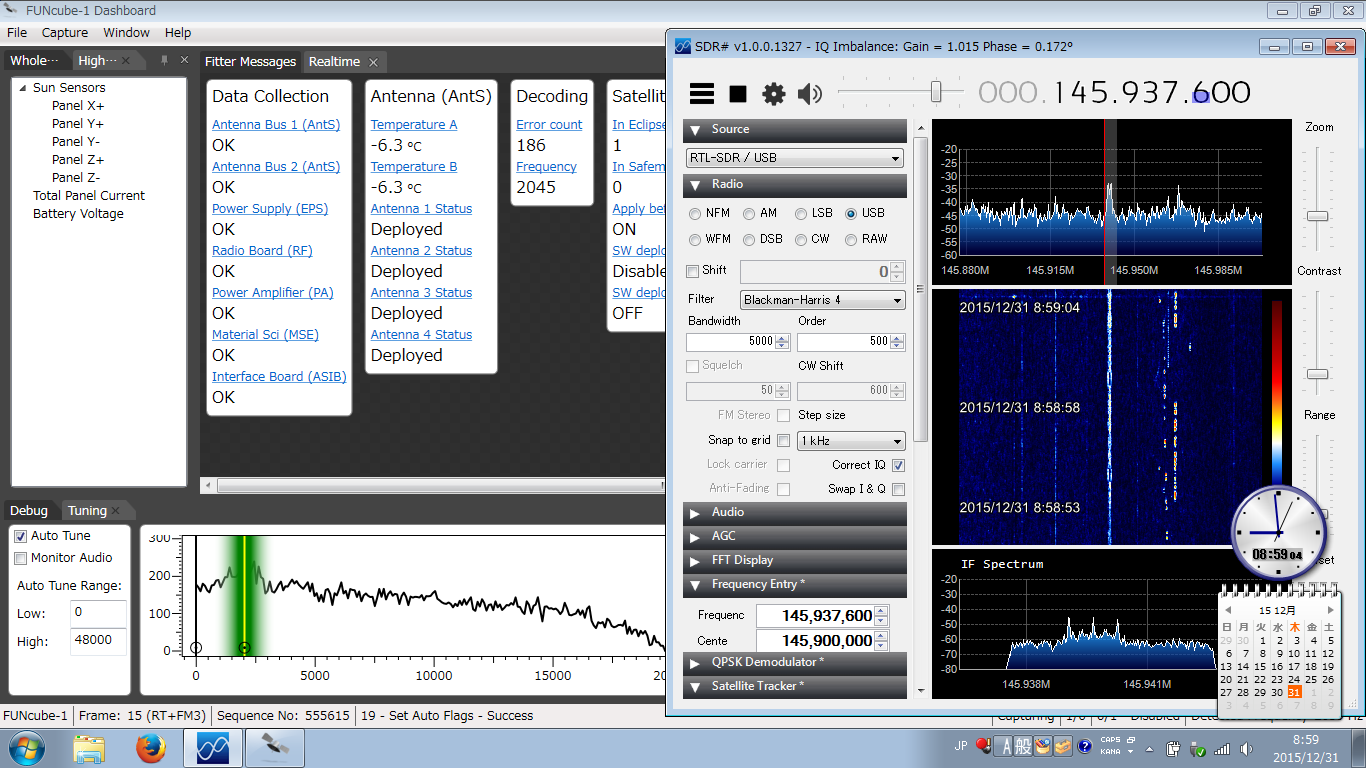Open SDR# configuration gear icon
The image size is (1366, 768).
pos(774,94)
